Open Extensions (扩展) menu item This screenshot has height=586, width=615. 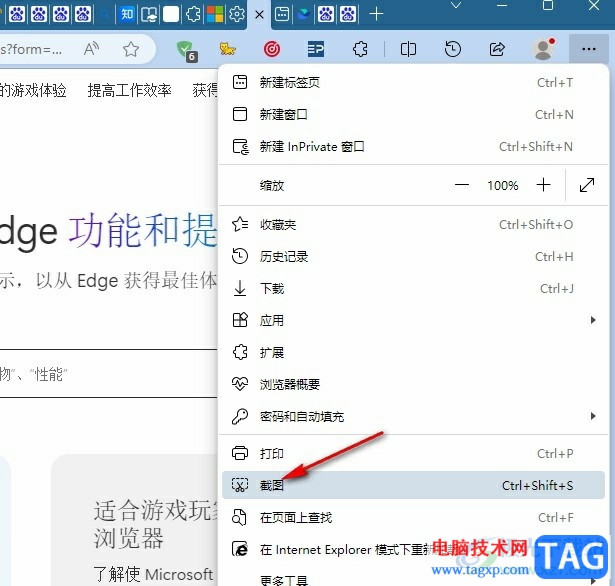[x=413, y=353]
